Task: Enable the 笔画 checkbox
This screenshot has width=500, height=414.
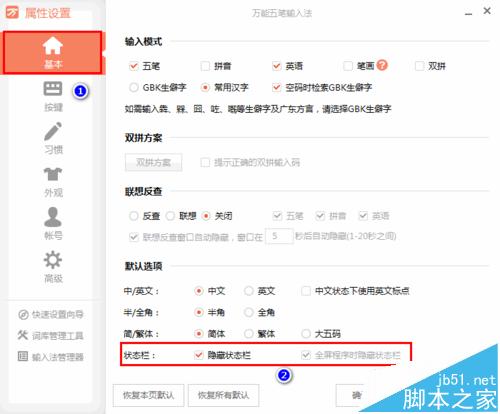Action: point(348,66)
